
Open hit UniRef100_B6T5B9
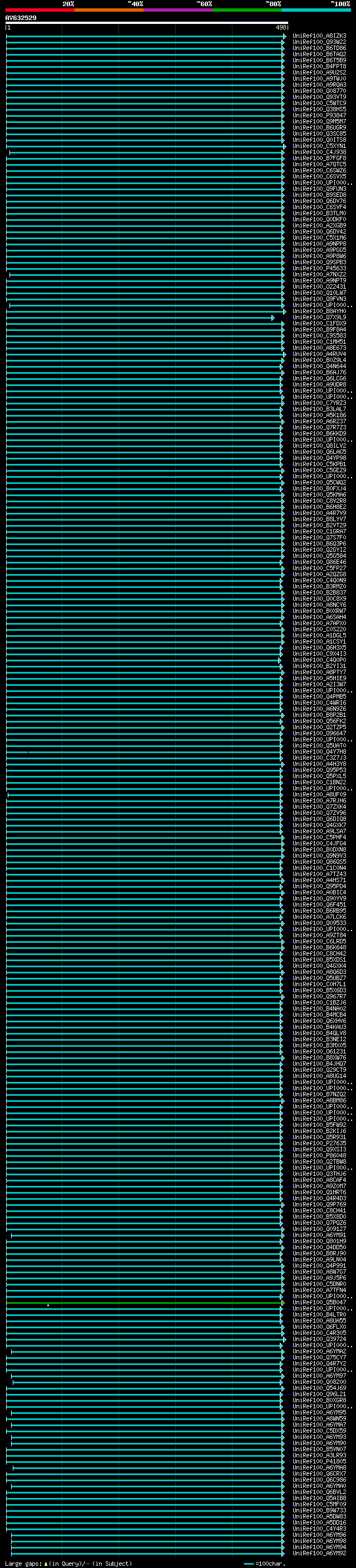[x=319, y=60]
